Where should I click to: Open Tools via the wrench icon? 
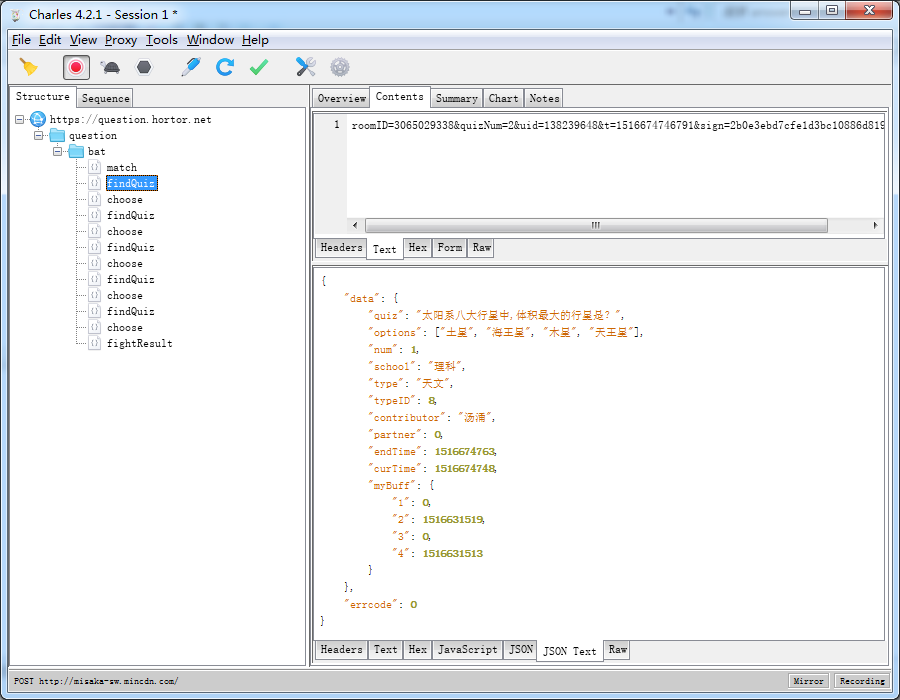pos(305,67)
